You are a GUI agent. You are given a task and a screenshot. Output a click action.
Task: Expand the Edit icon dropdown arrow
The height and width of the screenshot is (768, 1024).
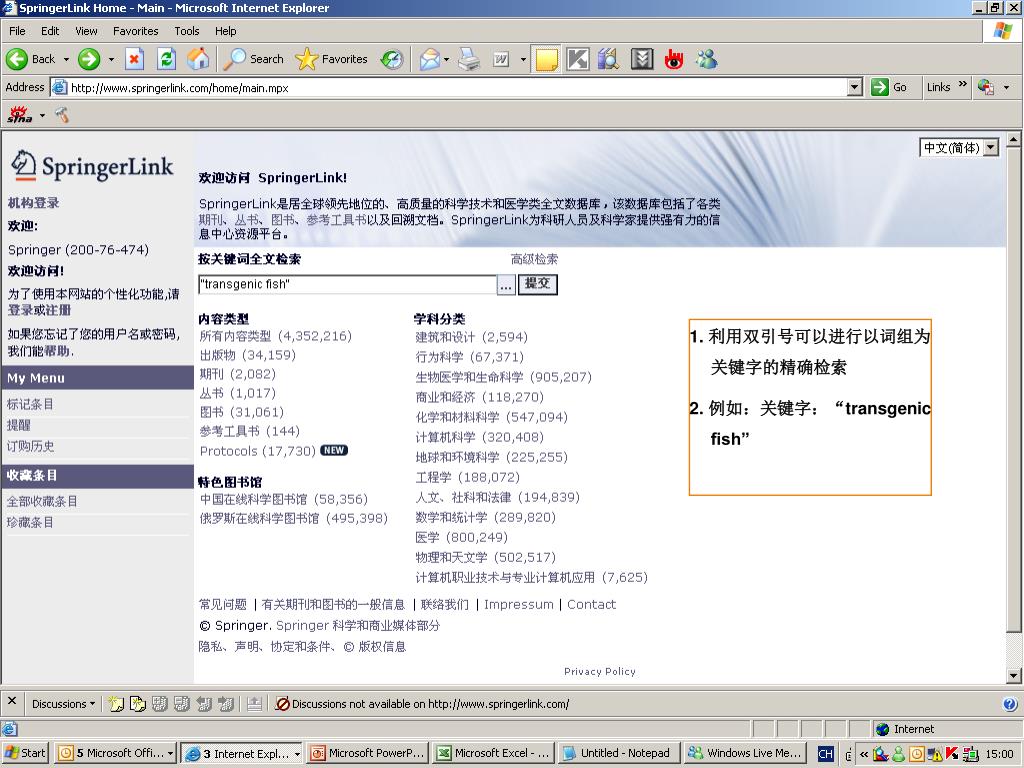point(522,59)
